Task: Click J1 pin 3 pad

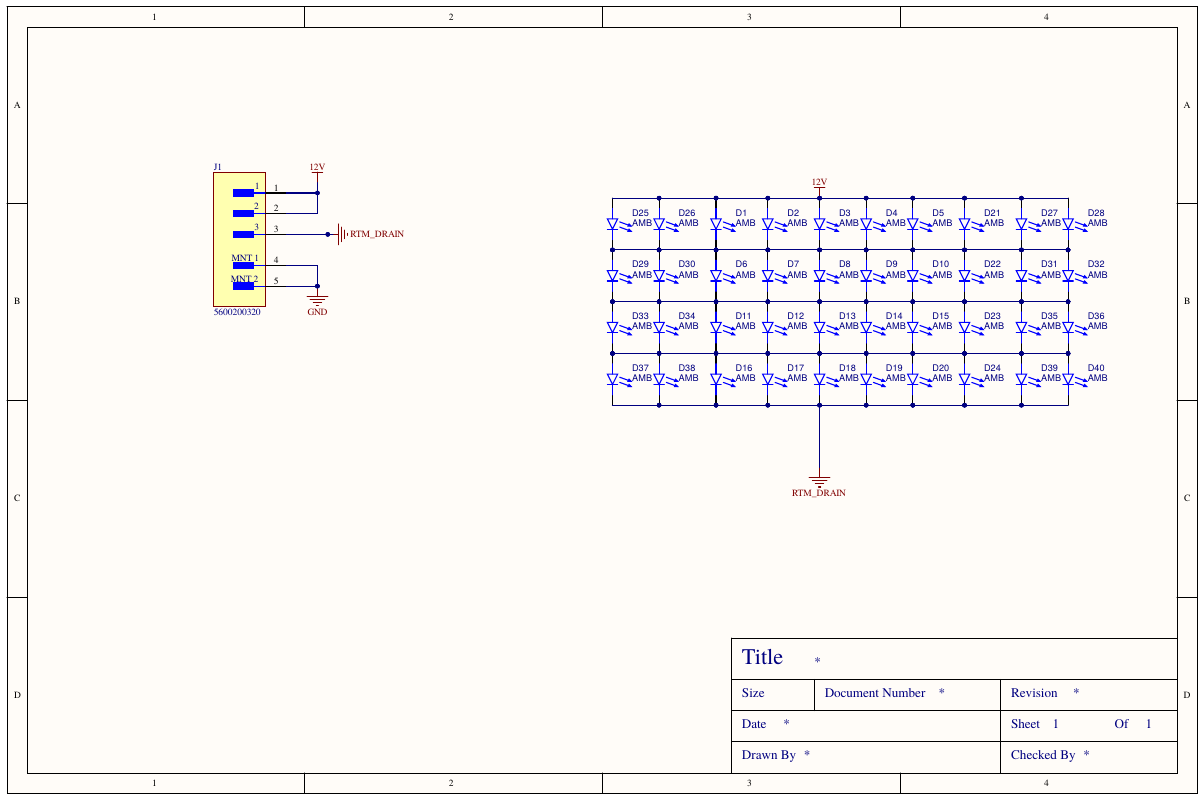Action: pos(243,234)
